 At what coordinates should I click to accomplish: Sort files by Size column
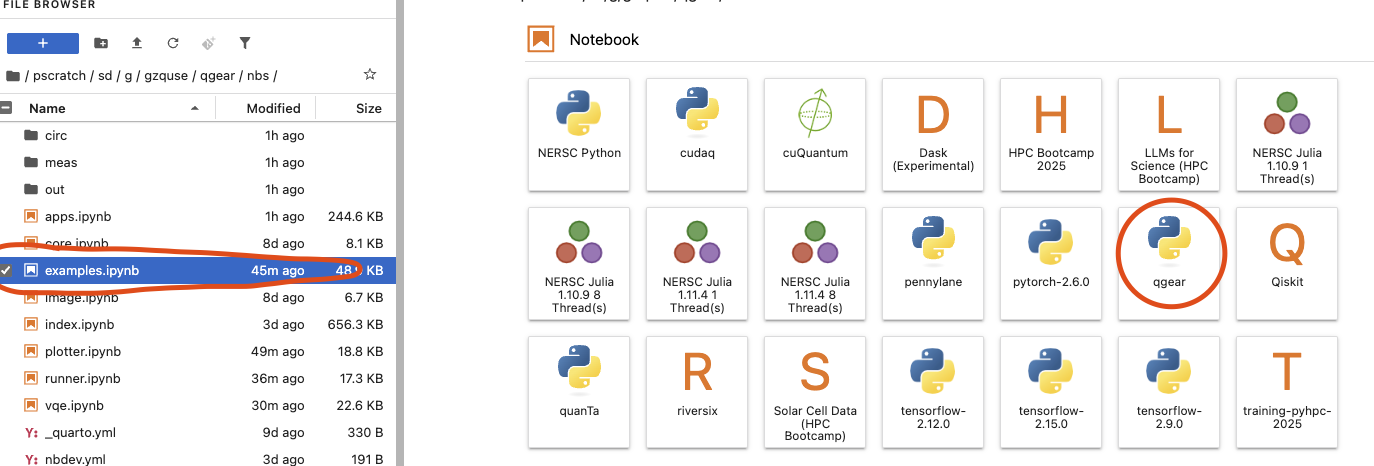[368, 108]
